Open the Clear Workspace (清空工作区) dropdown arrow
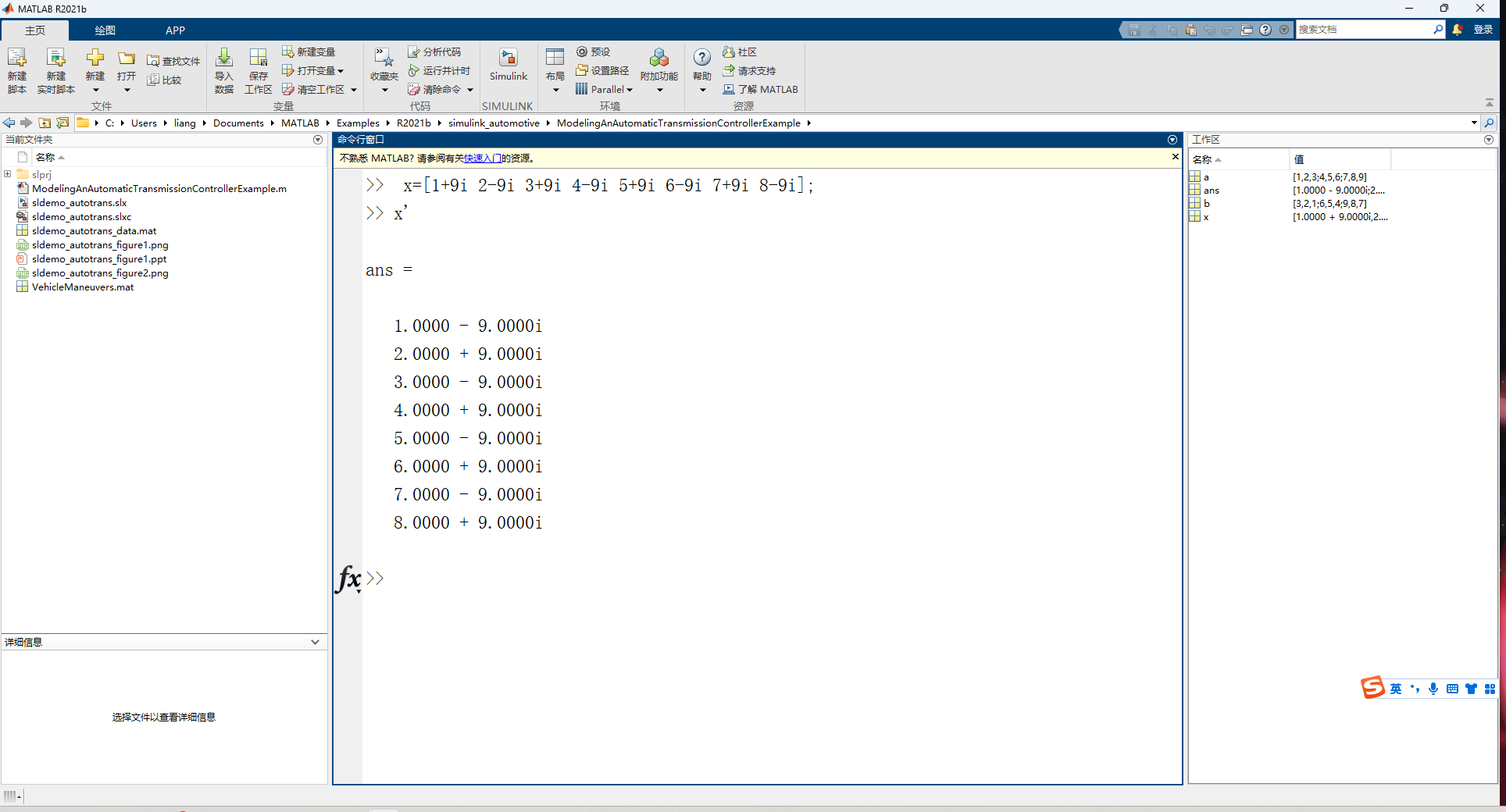1506x812 pixels. tap(354, 90)
